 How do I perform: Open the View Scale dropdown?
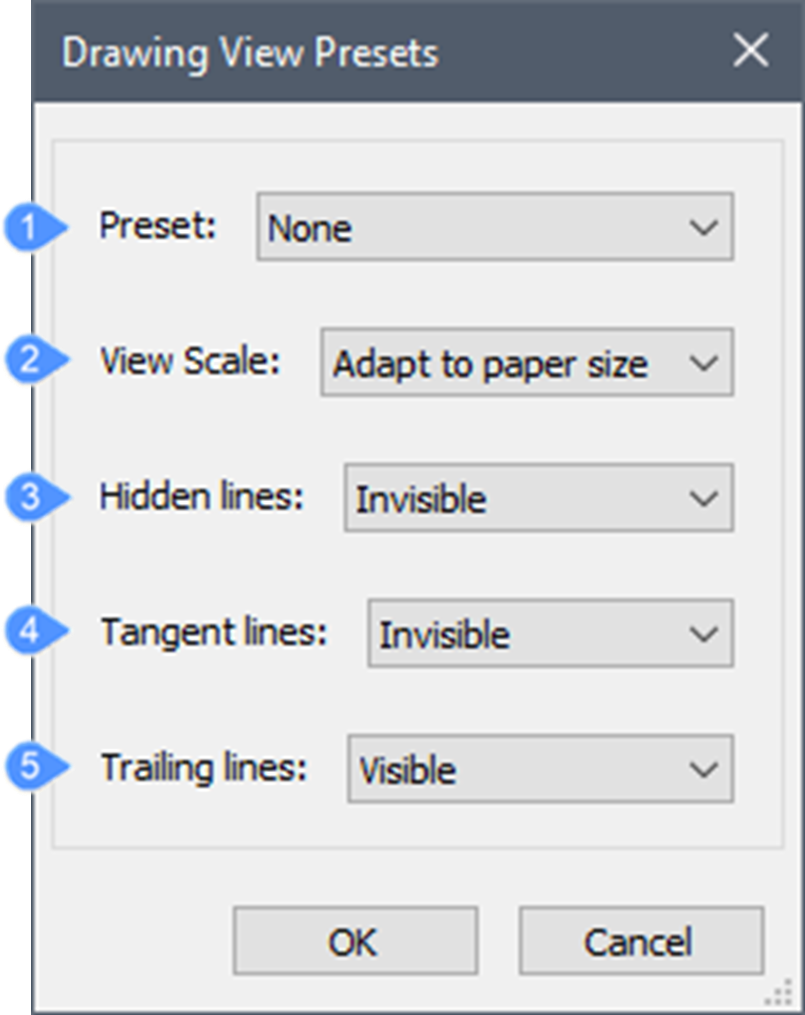point(526,363)
